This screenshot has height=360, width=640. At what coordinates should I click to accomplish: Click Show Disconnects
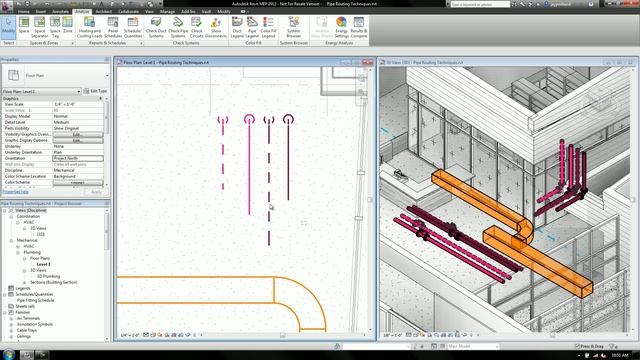(x=216, y=27)
